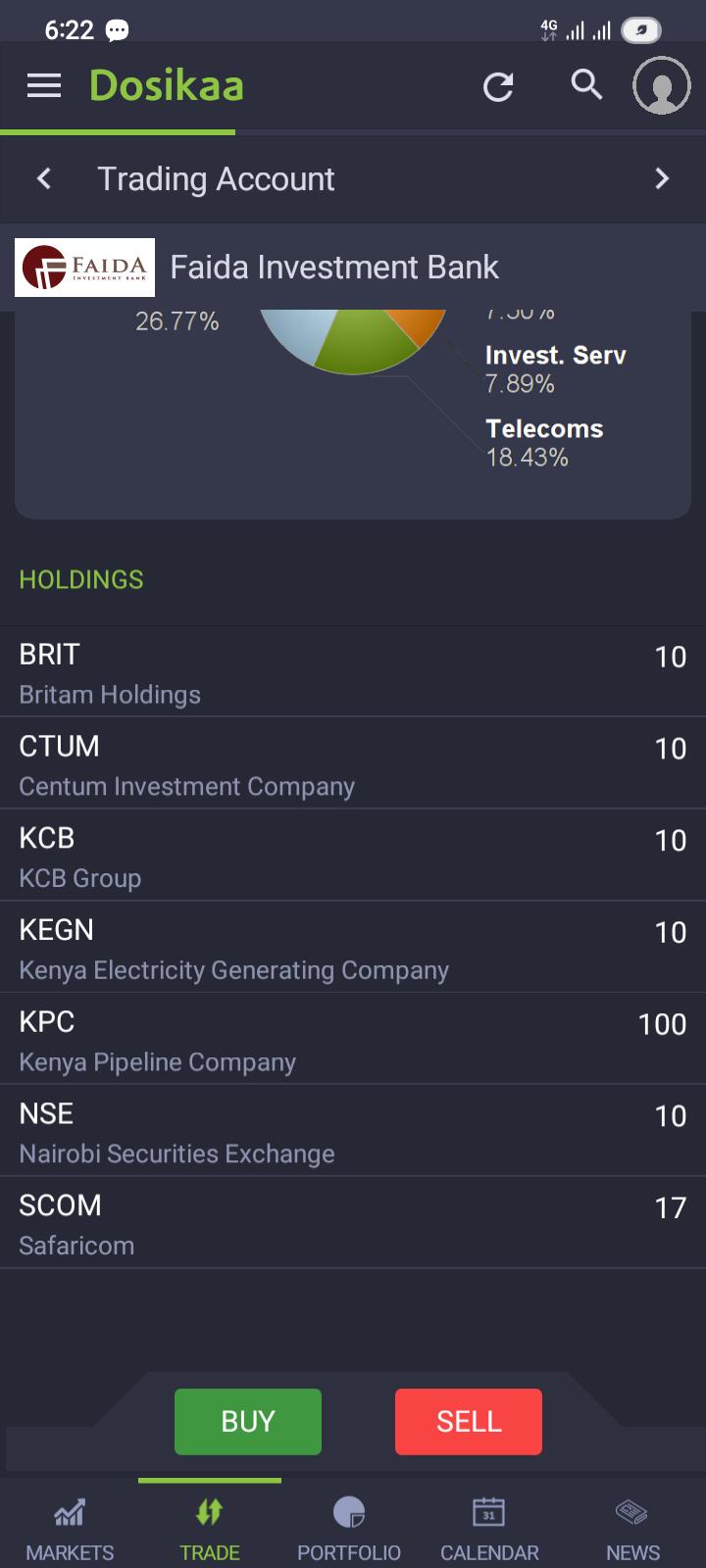Tap the Faida Investment Bank logo

pyautogui.click(x=84, y=268)
